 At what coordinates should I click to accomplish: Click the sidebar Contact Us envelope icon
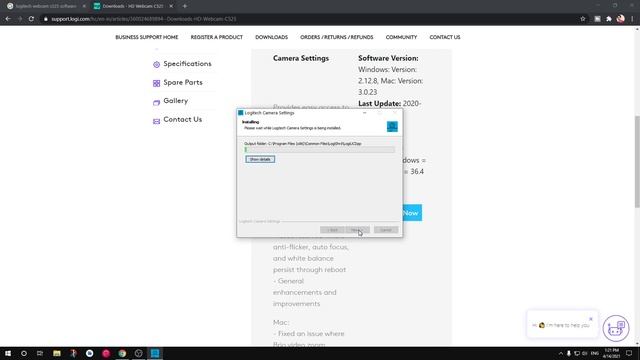(x=156, y=121)
